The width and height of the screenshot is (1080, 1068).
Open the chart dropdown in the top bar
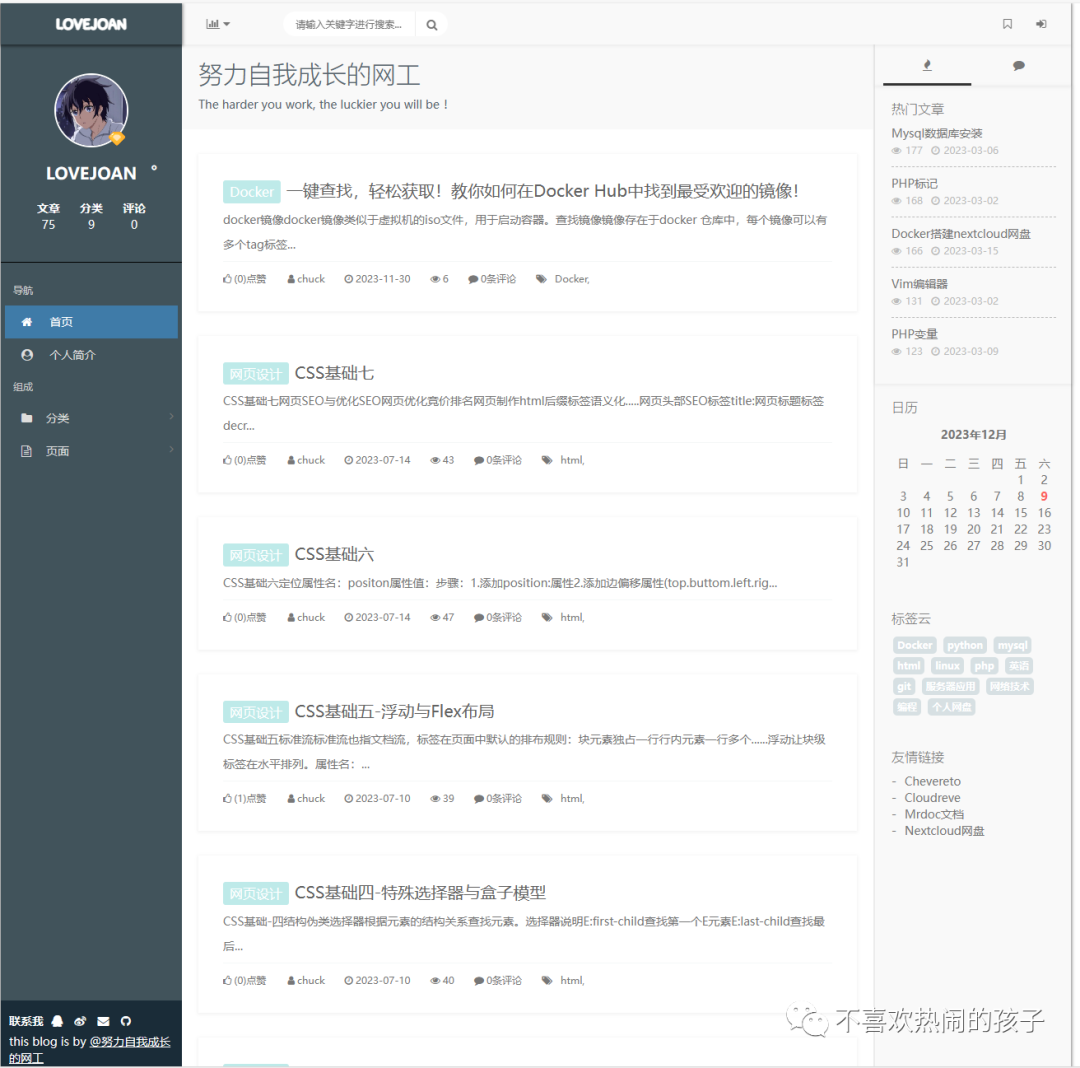point(218,23)
